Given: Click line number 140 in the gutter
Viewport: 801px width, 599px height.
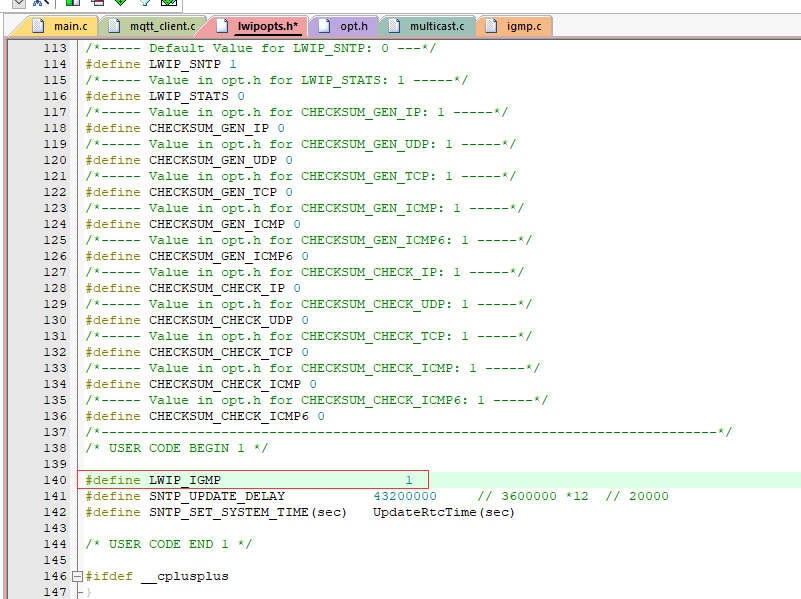Looking at the screenshot, I should (x=56, y=479).
